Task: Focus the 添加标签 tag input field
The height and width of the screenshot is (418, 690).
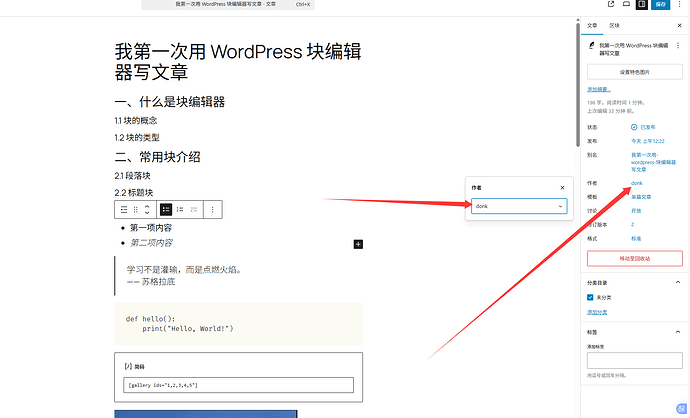Action: pyautogui.click(x=635, y=360)
